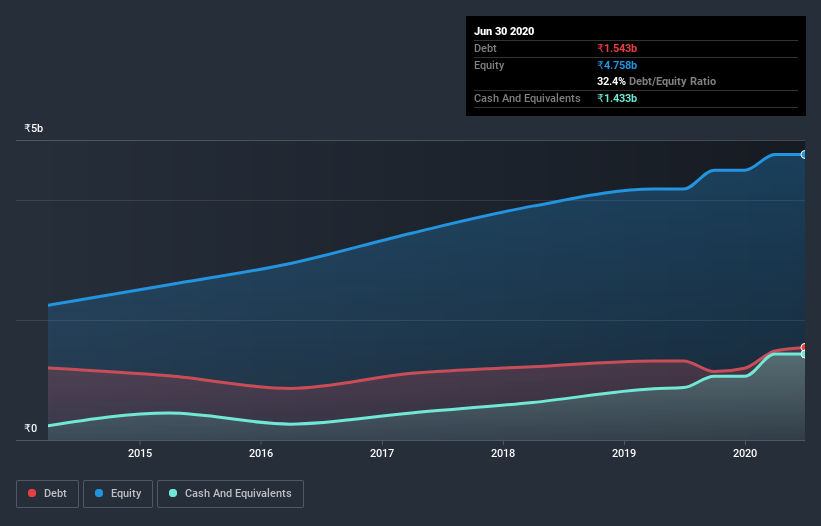821x526 pixels.
Task: Click the ₹5b y-axis label
Action: pos(34,128)
